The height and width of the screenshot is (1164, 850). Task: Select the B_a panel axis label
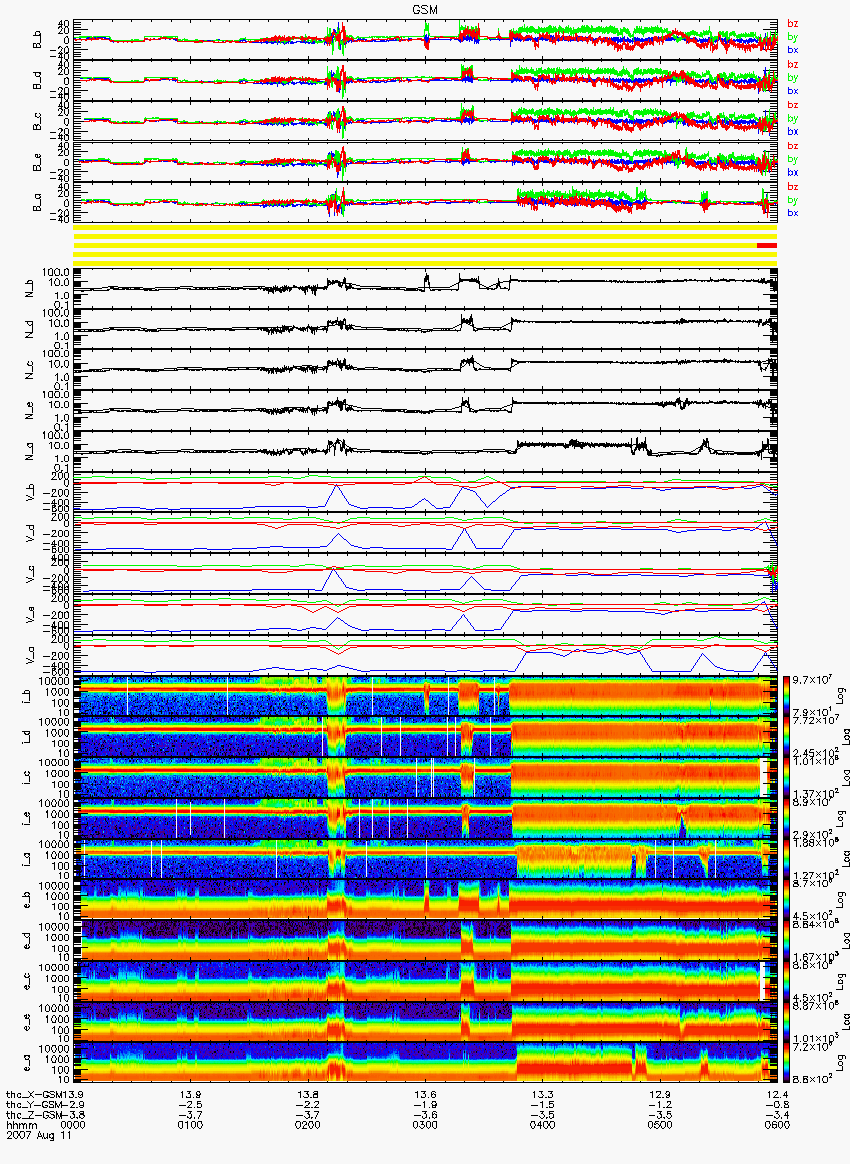pyautogui.click(x=36, y=203)
